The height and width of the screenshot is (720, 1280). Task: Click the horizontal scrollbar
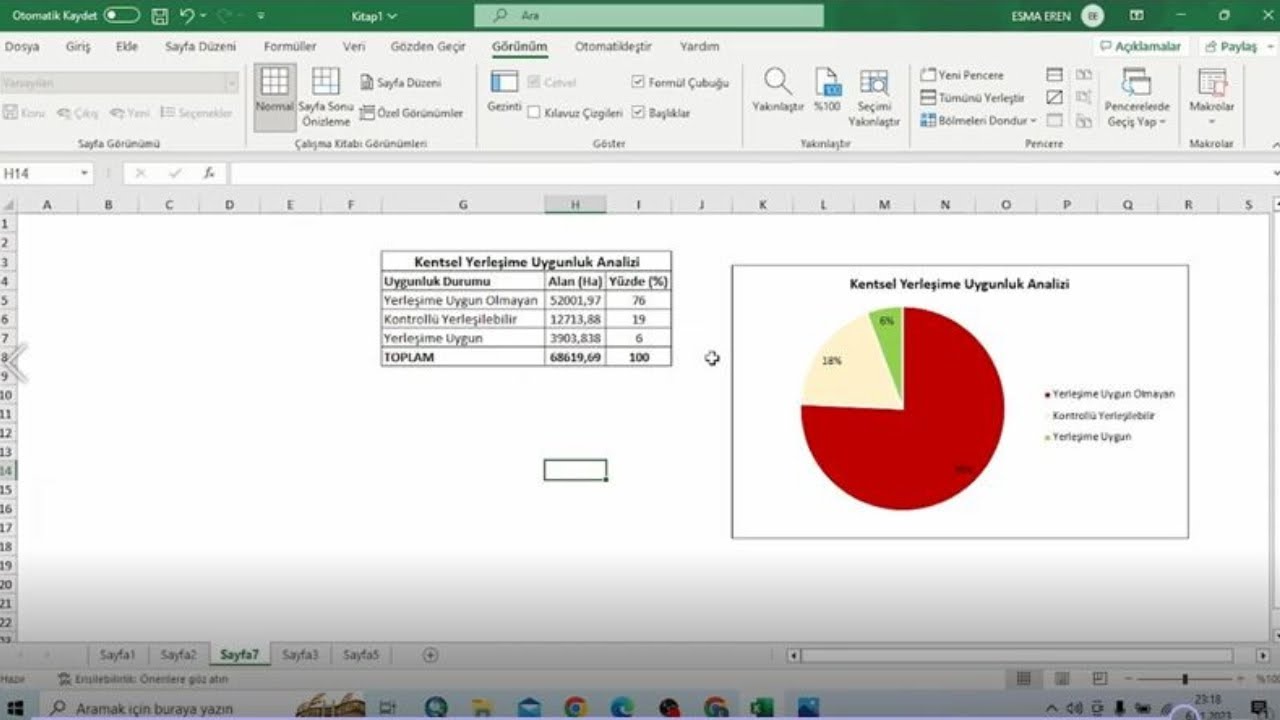click(x=1015, y=655)
